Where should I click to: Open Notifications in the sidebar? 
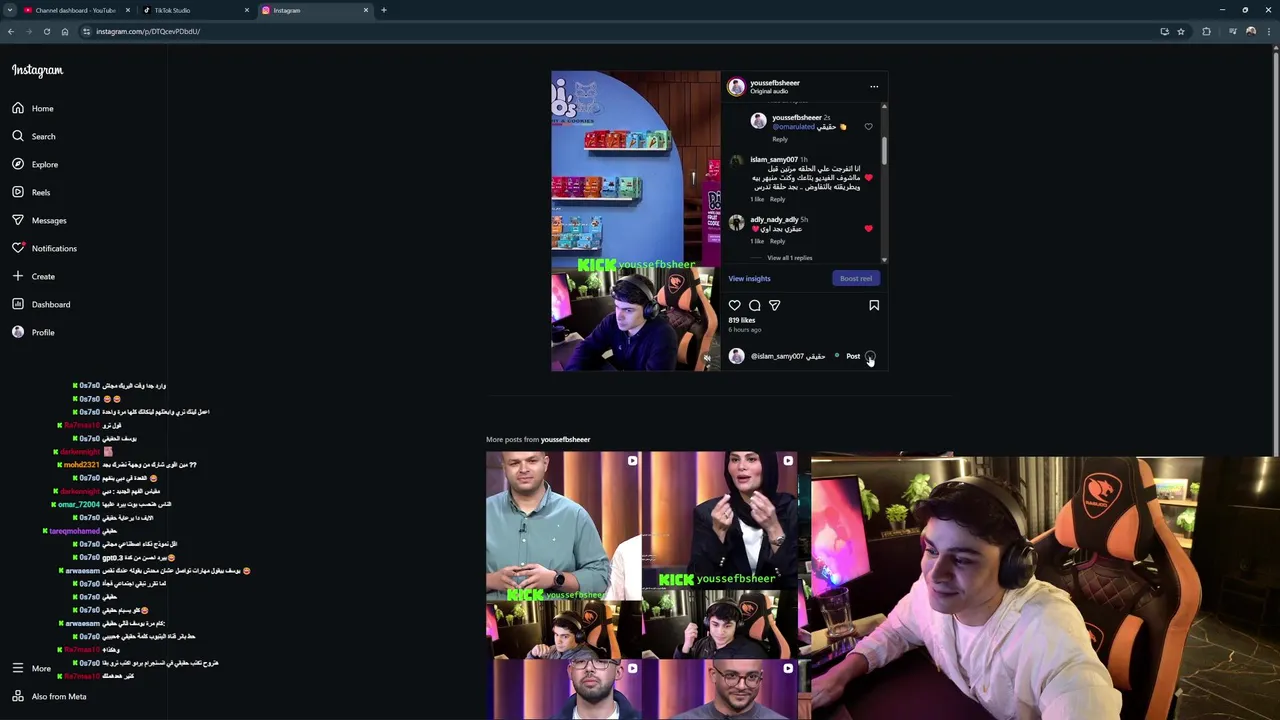[x=44, y=248]
